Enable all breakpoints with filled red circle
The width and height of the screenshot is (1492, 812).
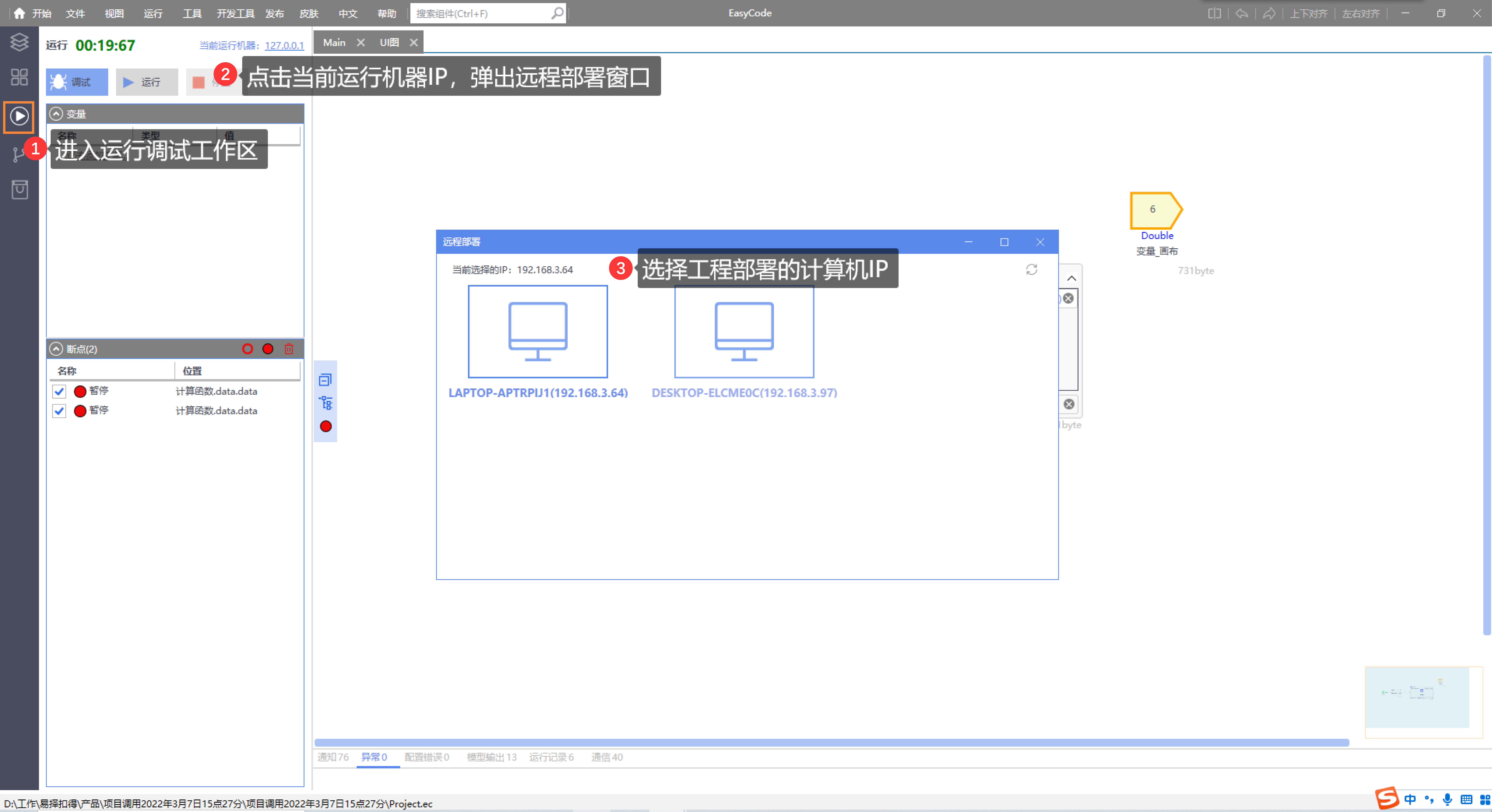click(268, 349)
